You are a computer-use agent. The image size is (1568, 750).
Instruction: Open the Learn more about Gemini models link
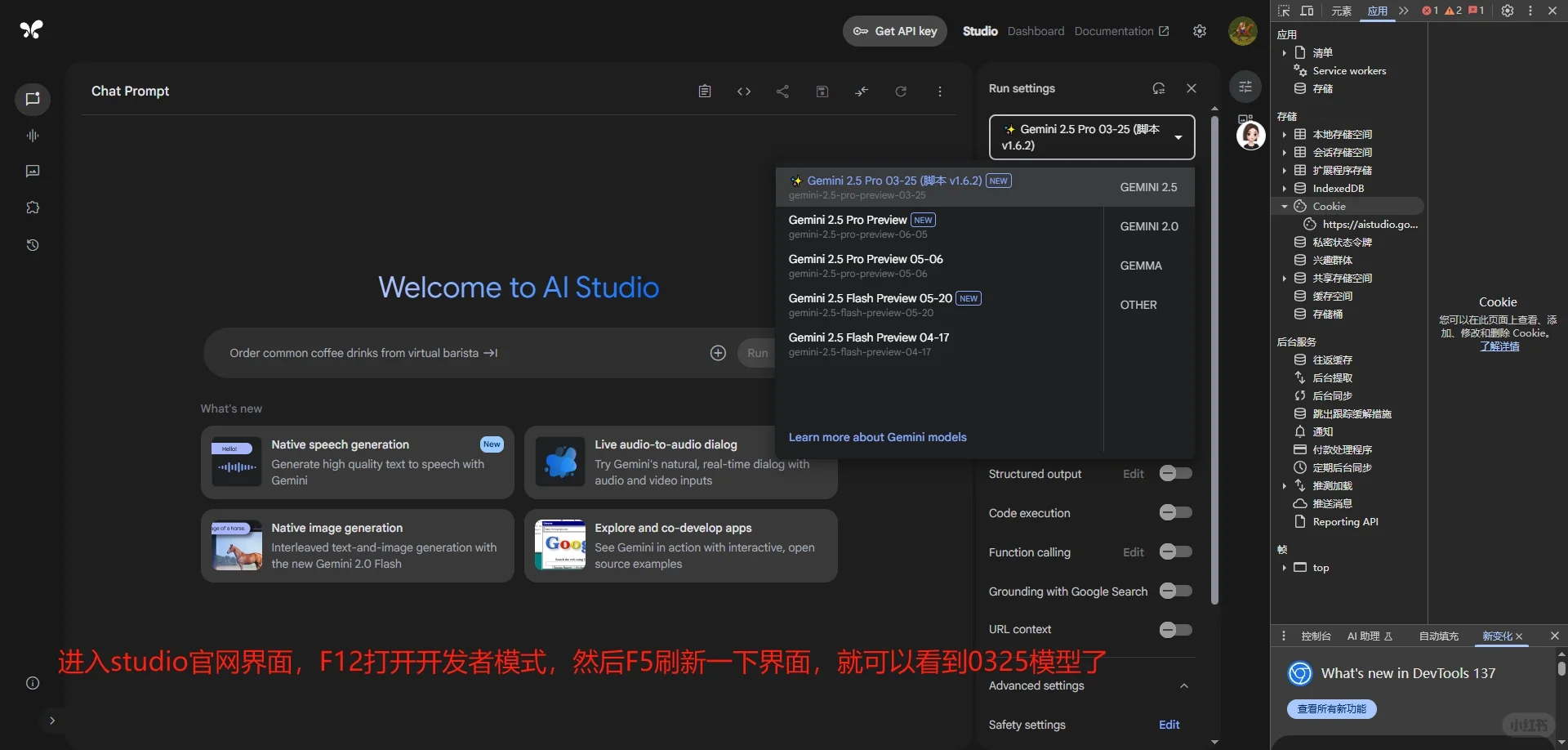coord(877,437)
